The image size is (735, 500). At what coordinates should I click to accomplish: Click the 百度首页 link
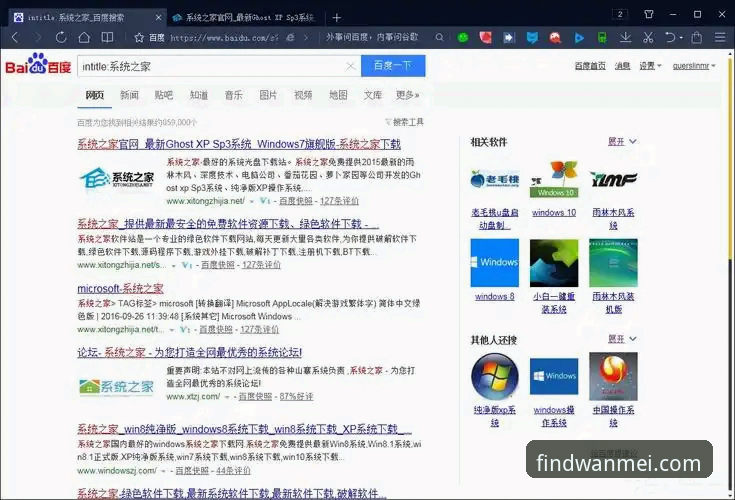pos(590,66)
